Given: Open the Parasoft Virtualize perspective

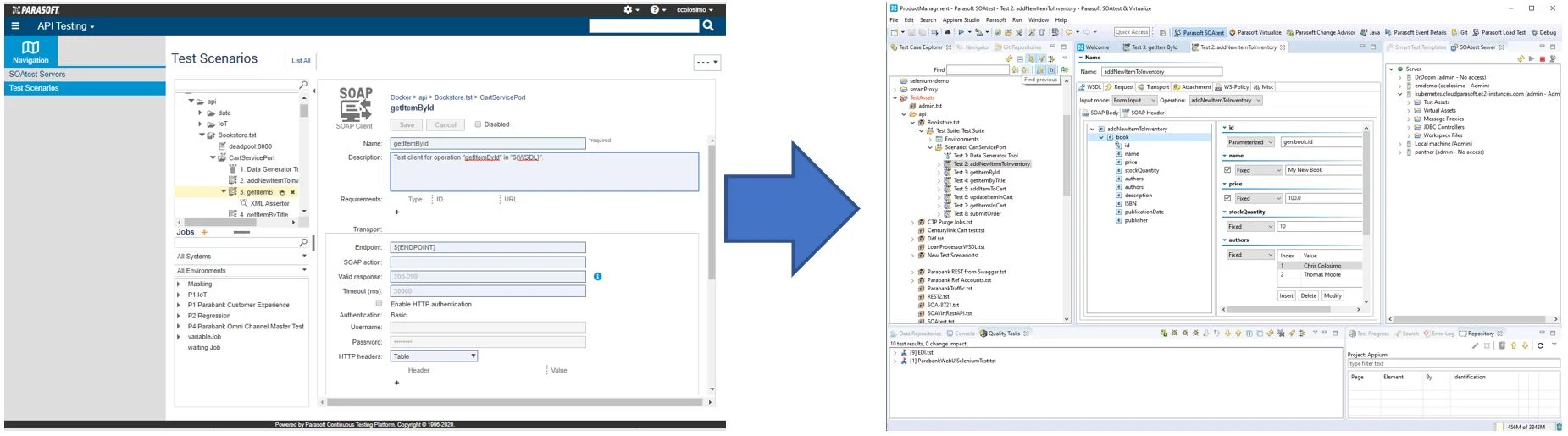Looking at the screenshot, I should tap(1255, 32).
